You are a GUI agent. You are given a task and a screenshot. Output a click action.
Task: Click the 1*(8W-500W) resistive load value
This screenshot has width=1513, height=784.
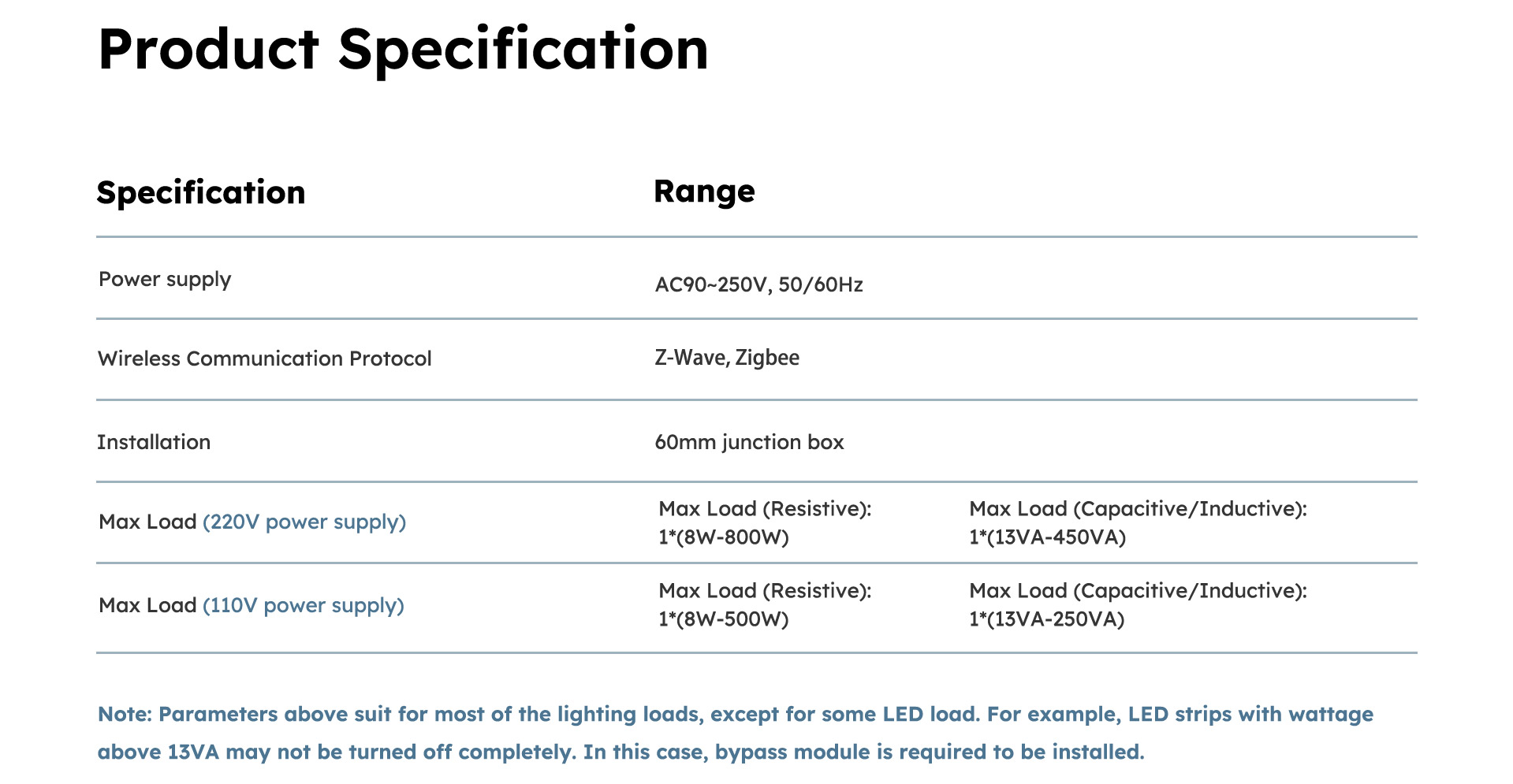(724, 619)
